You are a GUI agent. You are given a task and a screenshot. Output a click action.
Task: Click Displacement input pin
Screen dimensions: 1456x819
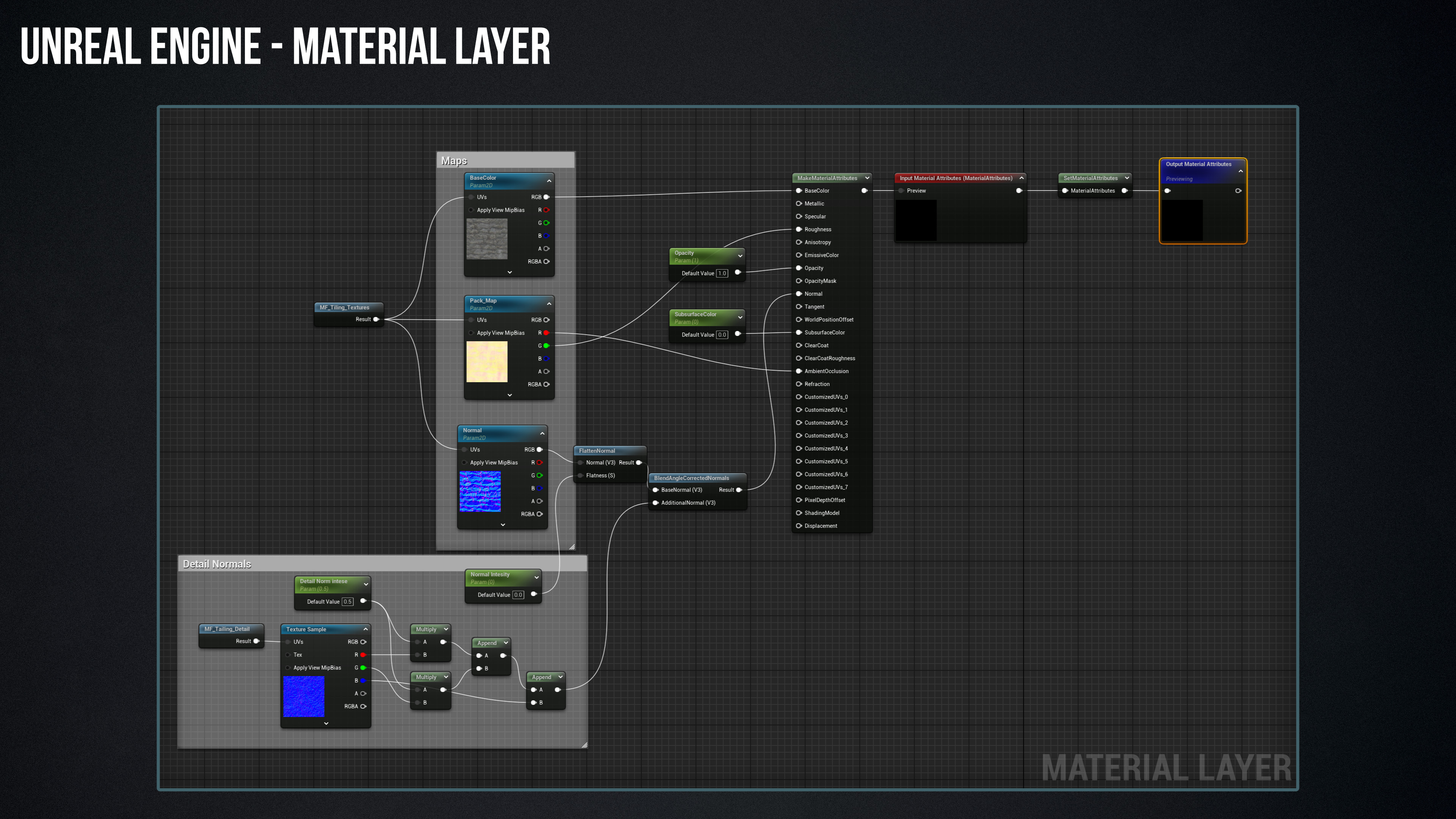point(799,526)
